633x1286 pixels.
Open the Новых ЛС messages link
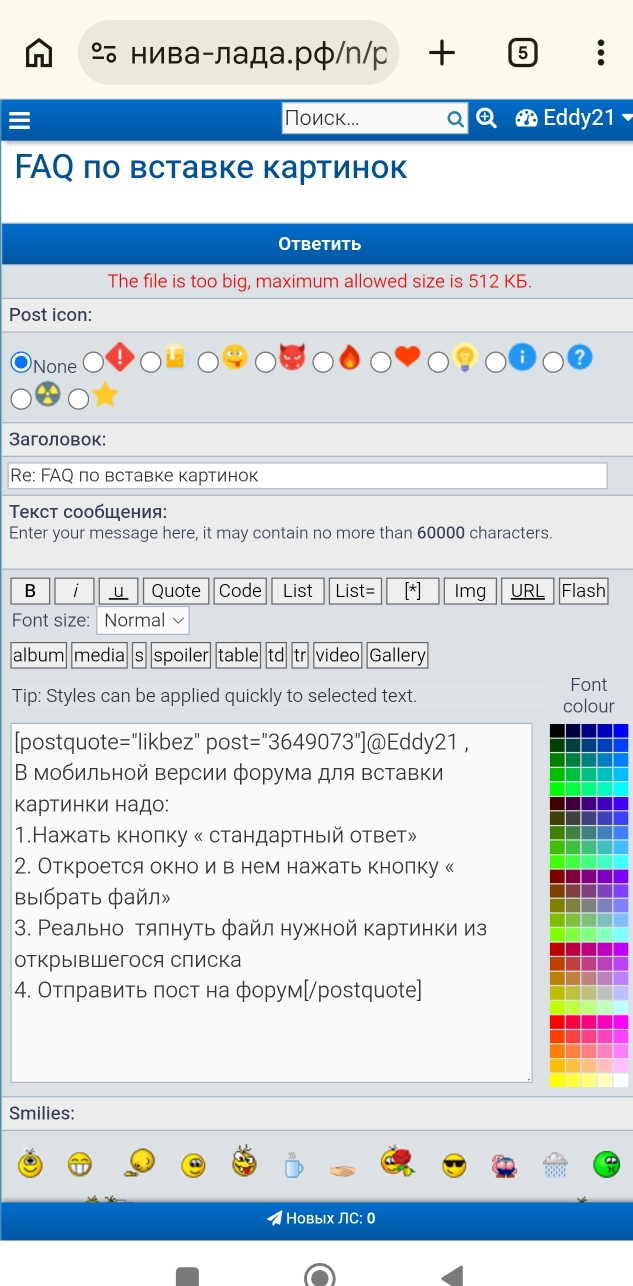[x=321, y=1218]
